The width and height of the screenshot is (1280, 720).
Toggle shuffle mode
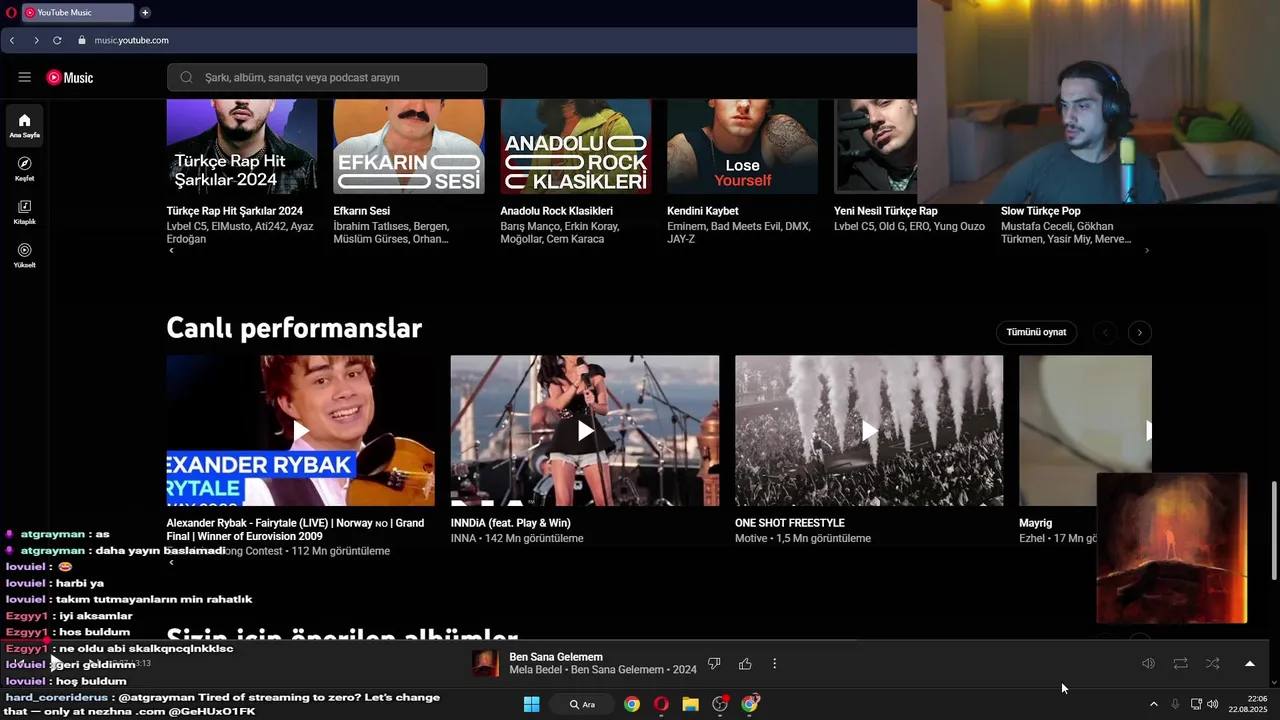(x=1212, y=663)
